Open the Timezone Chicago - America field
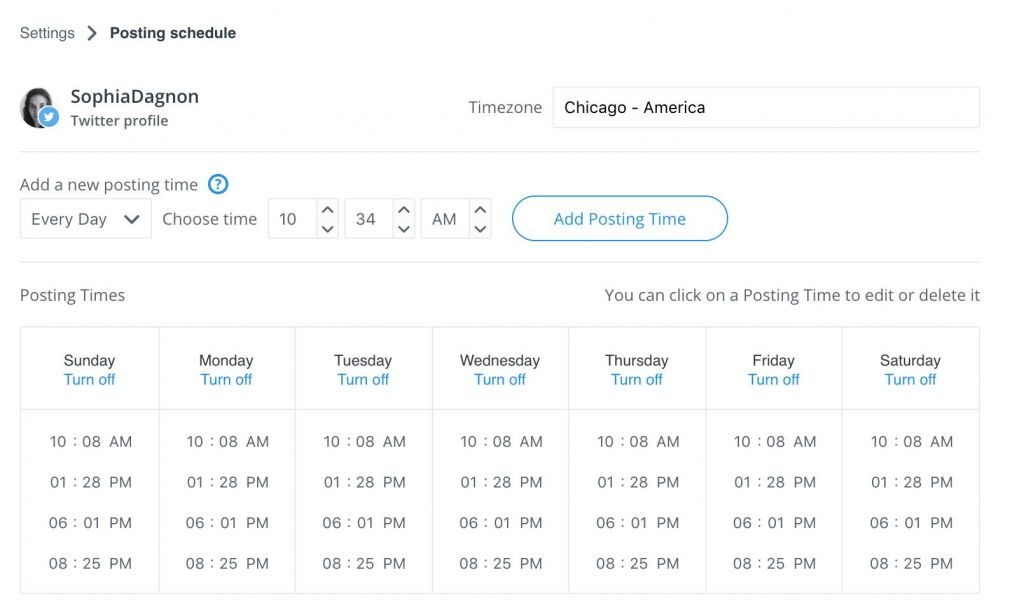 click(x=765, y=107)
